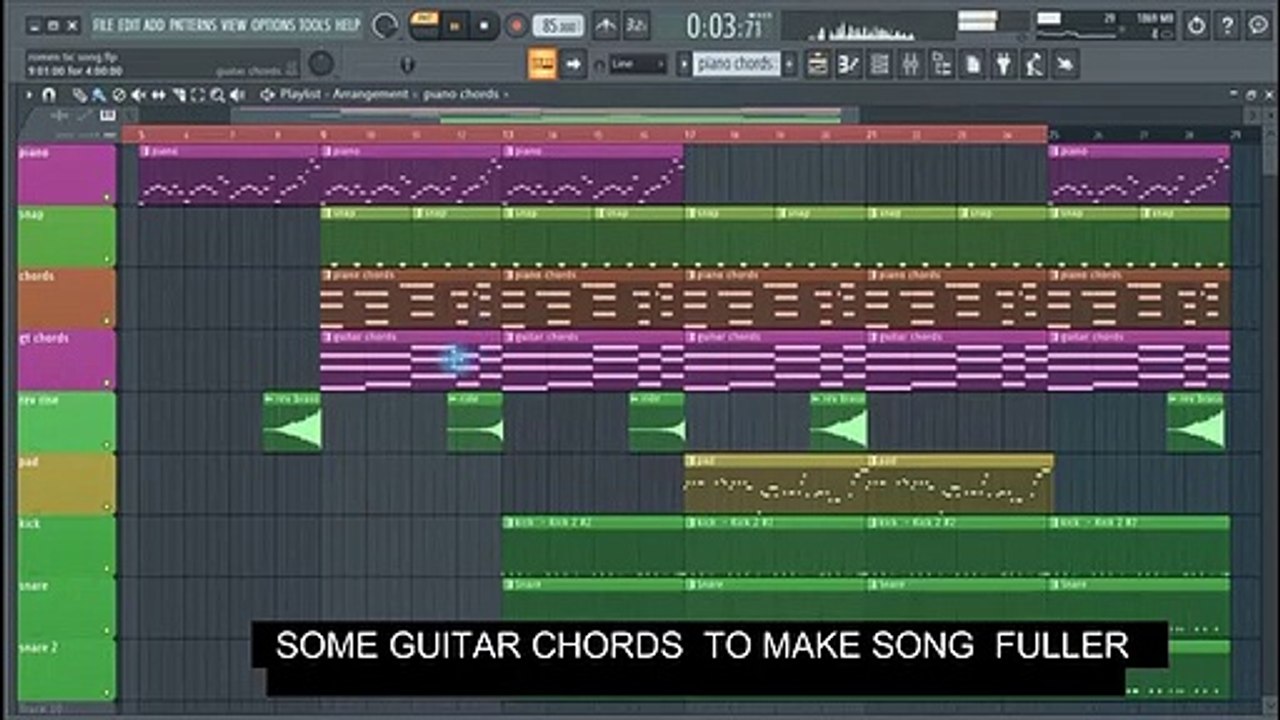Open the playlist options menu arrow
Viewport: 1280px width, 720px height.
[x=29, y=94]
